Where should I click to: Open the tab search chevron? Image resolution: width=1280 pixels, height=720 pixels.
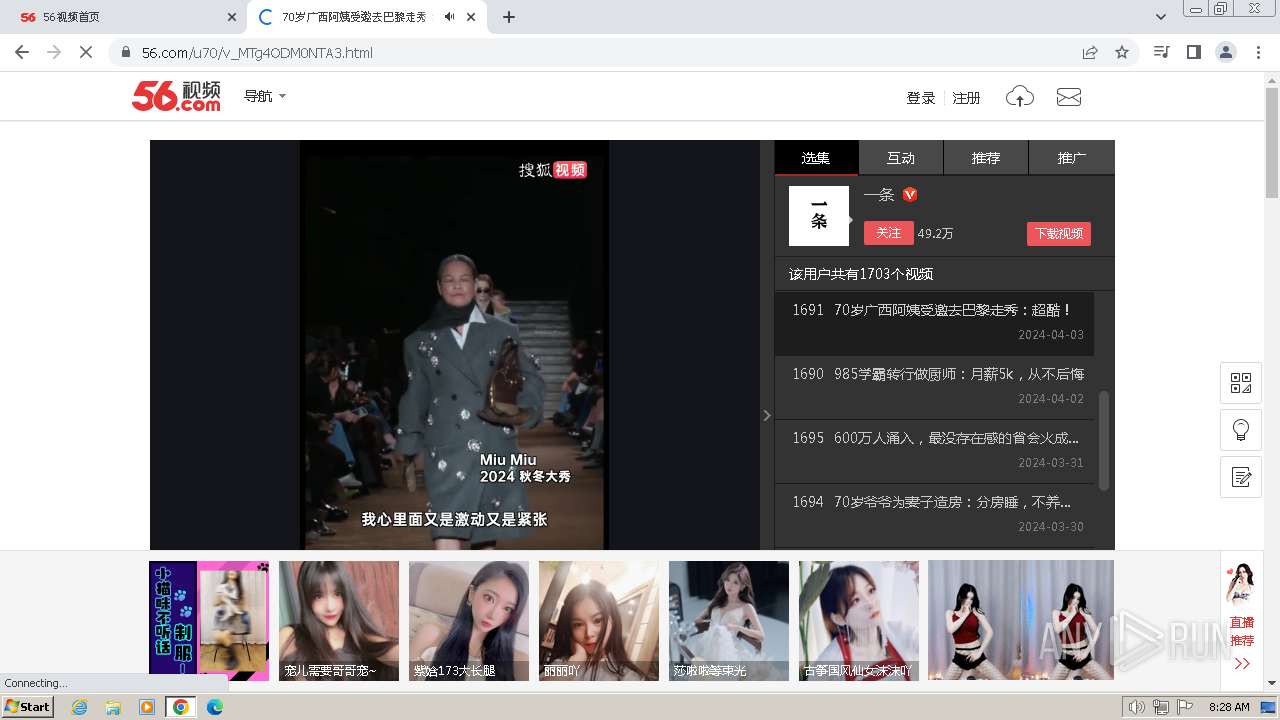coord(1160,17)
